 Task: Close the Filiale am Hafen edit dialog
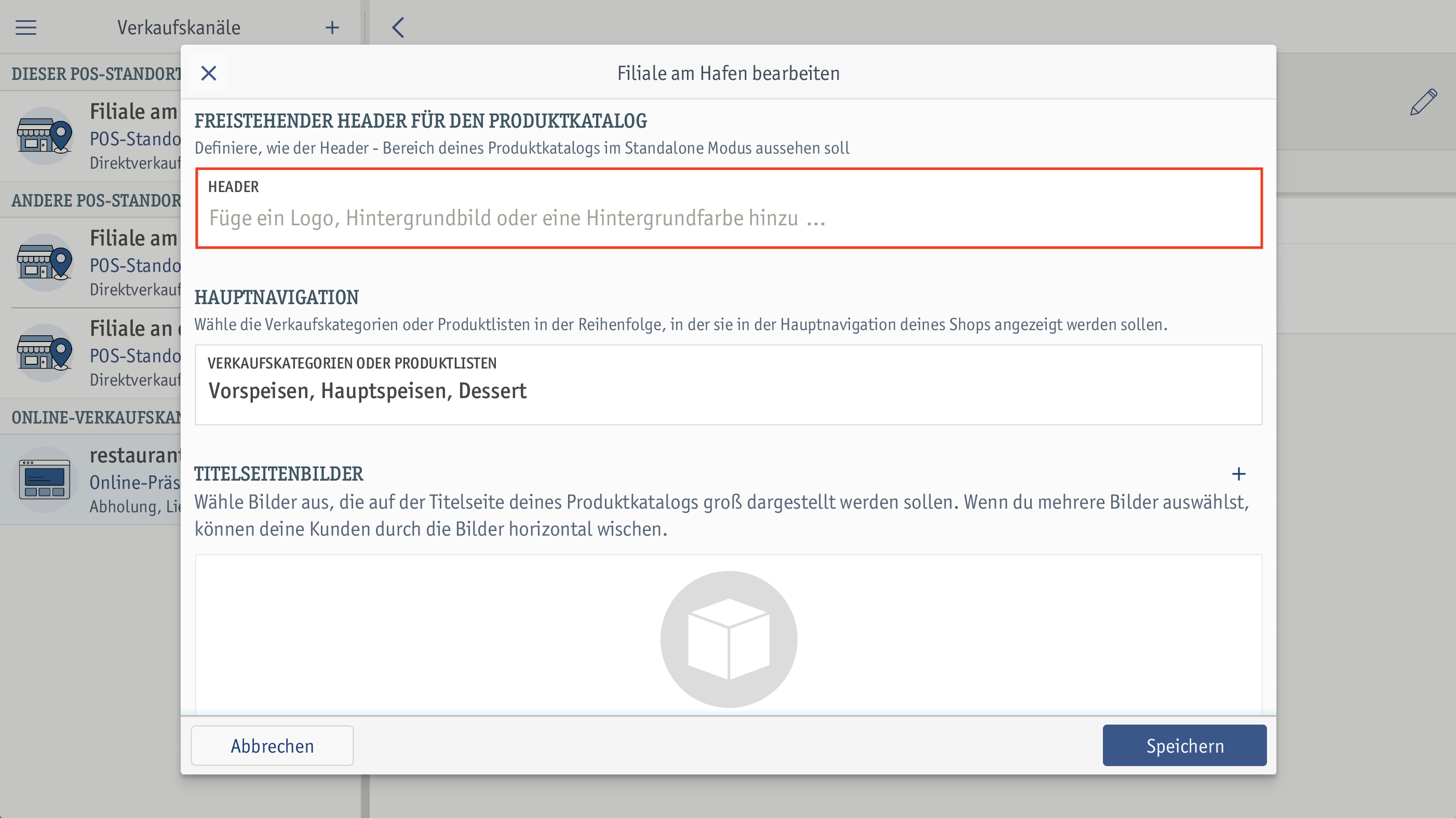[x=209, y=73]
